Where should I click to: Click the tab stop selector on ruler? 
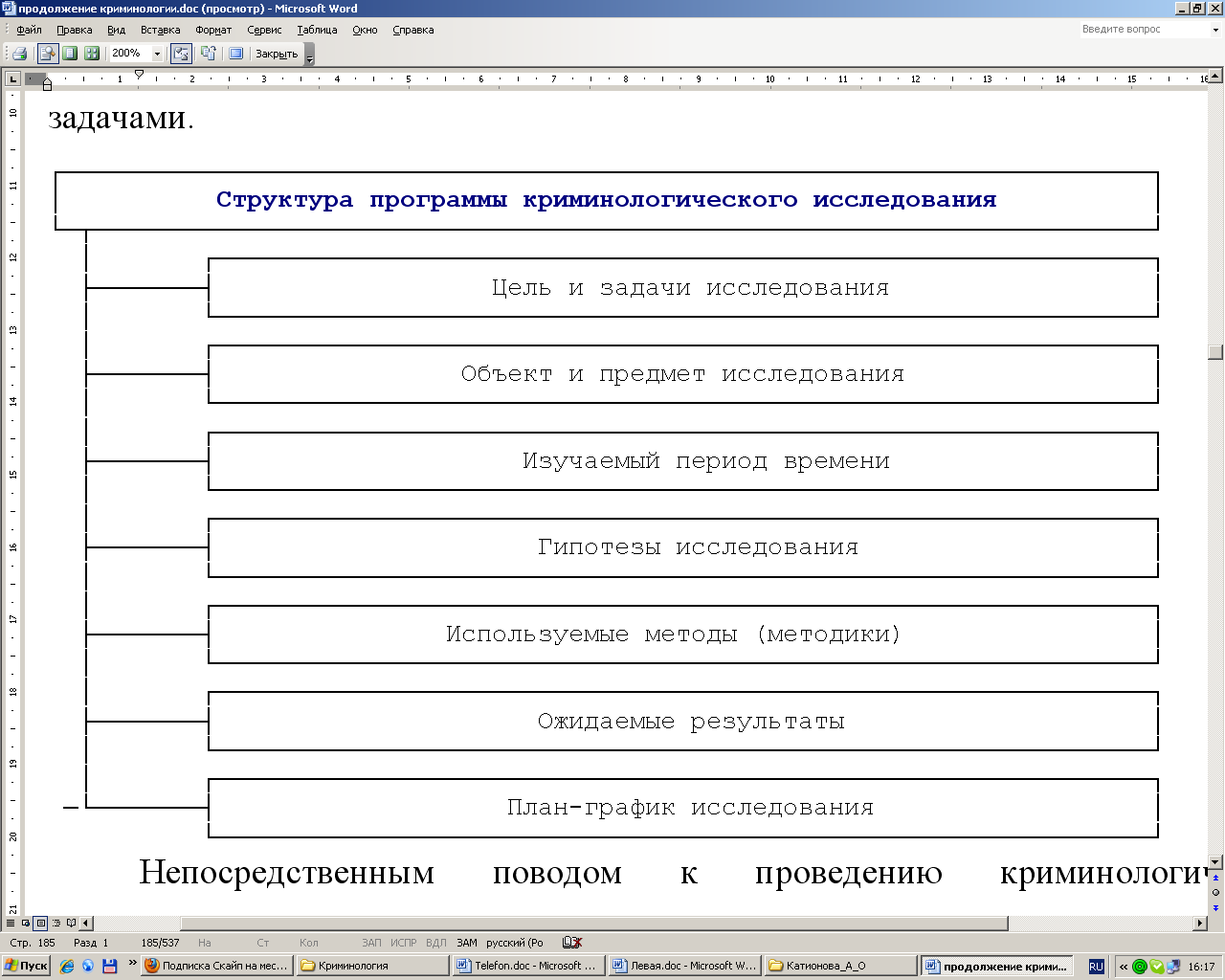(13, 78)
